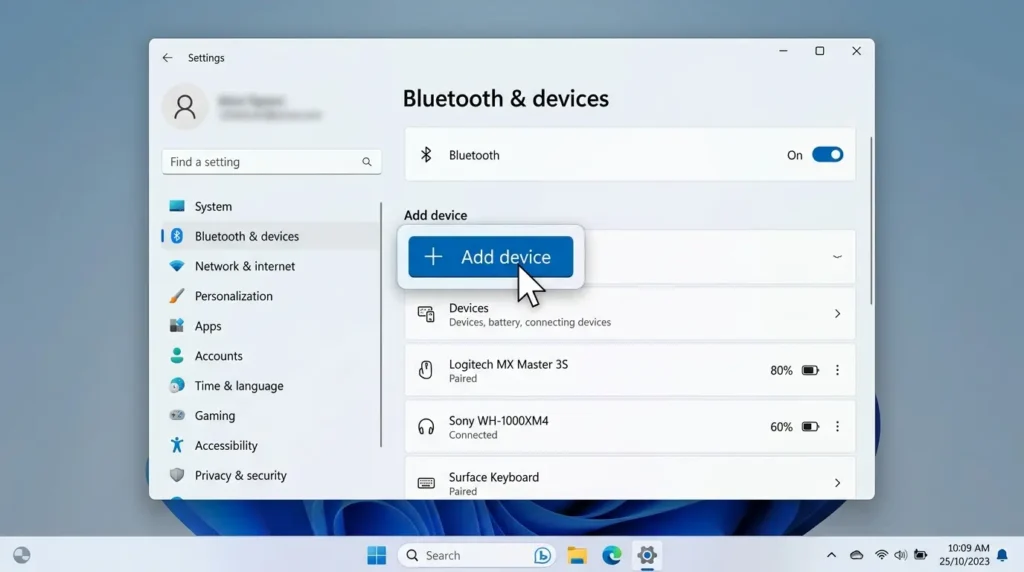Open the Apps settings category
This screenshot has height=572, width=1024.
270,326
